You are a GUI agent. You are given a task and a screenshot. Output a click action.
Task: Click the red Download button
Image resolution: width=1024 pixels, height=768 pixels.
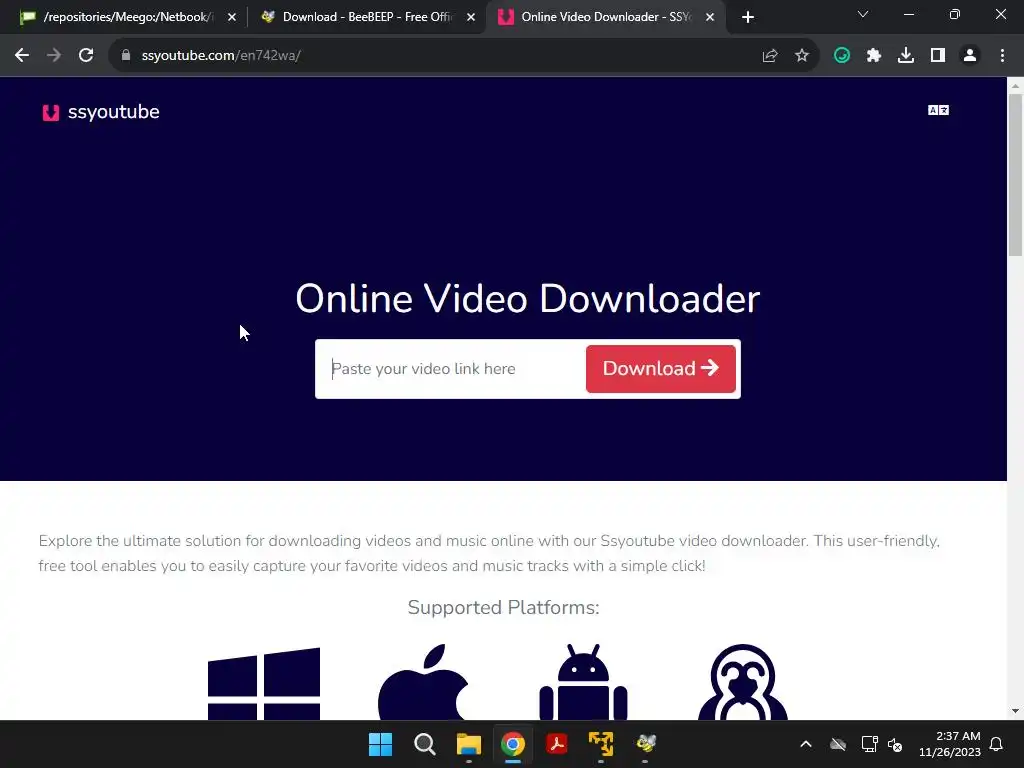[661, 369]
